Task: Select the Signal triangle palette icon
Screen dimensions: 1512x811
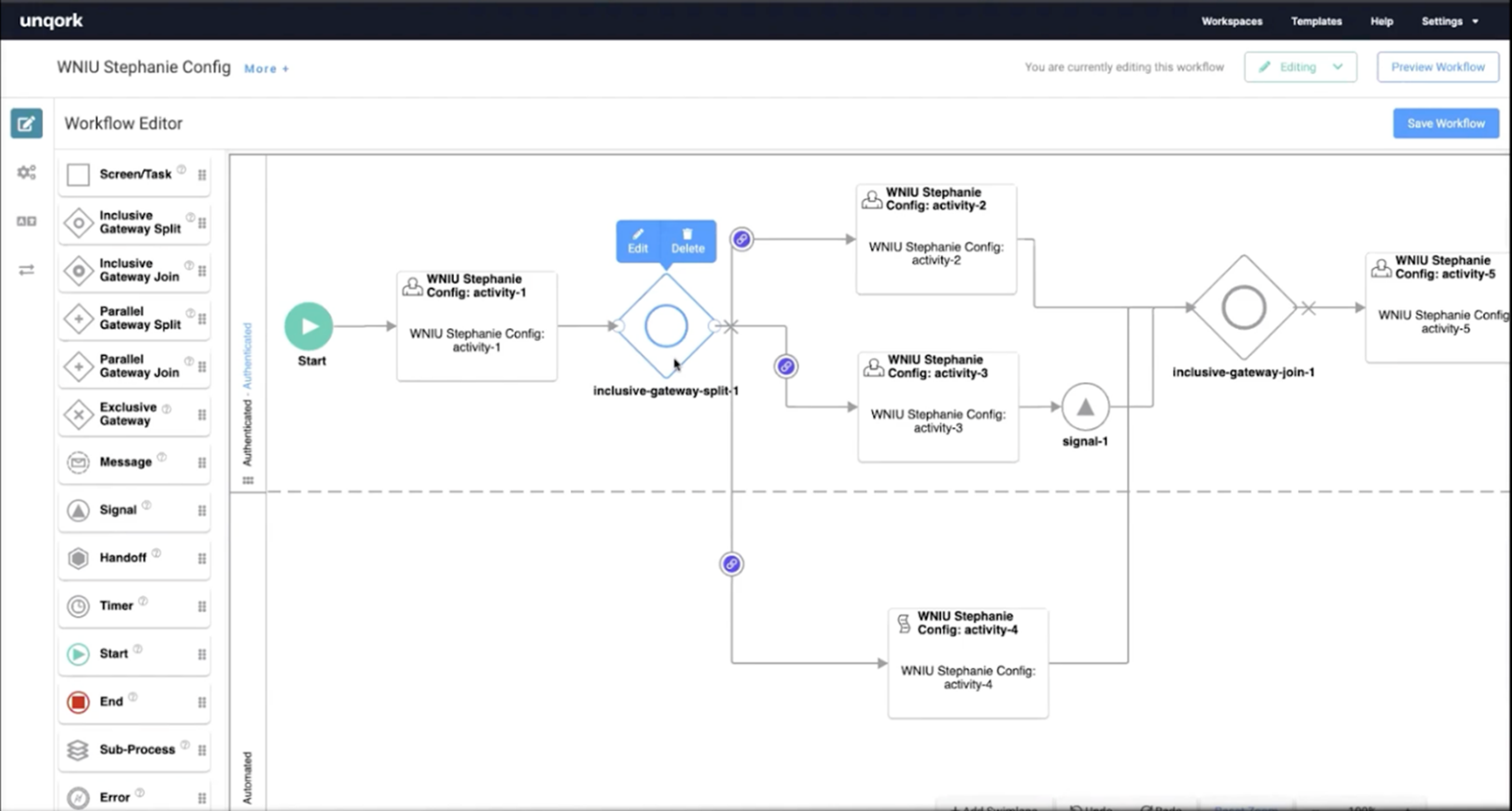Action: (78, 510)
